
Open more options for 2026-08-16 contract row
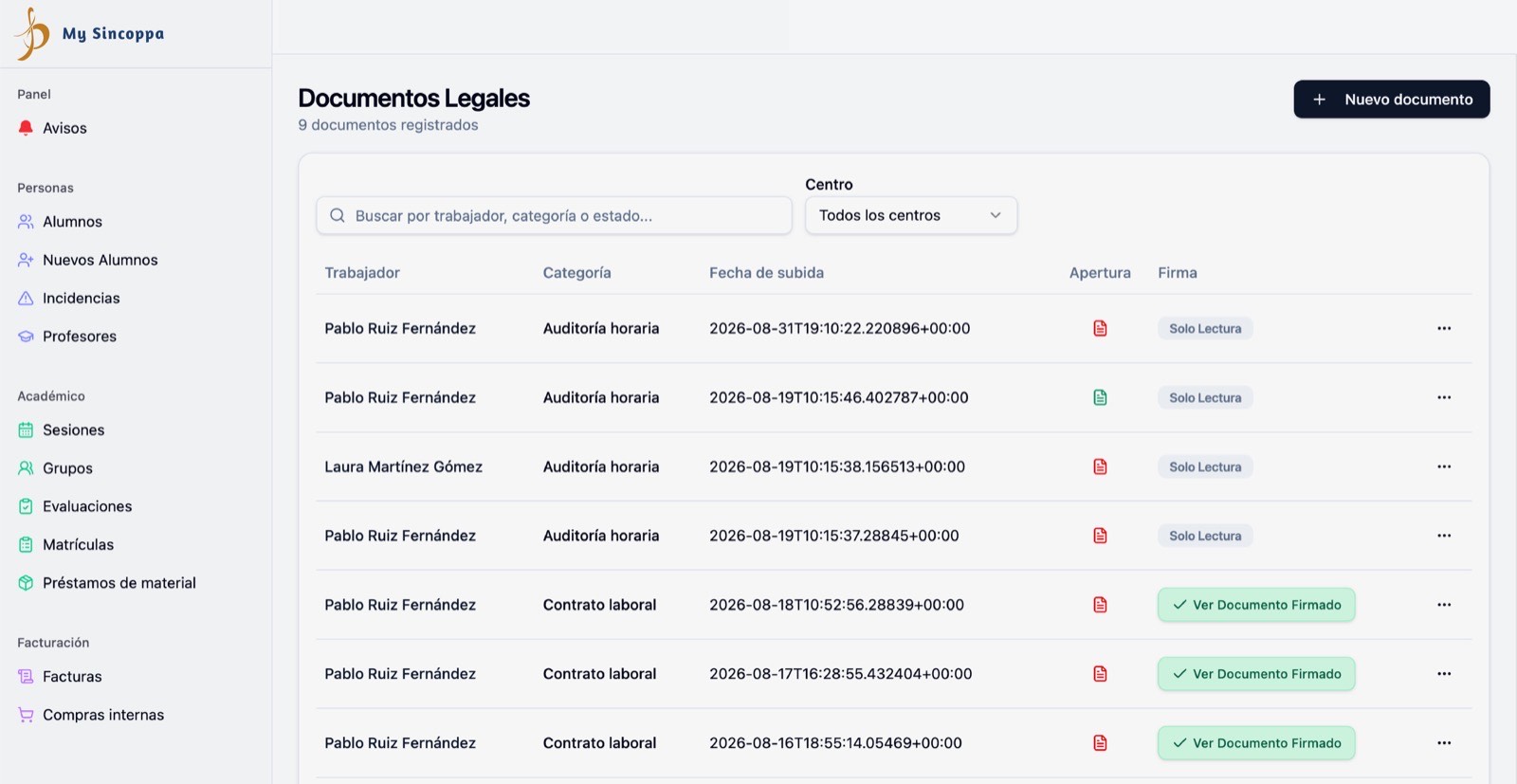(1444, 743)
